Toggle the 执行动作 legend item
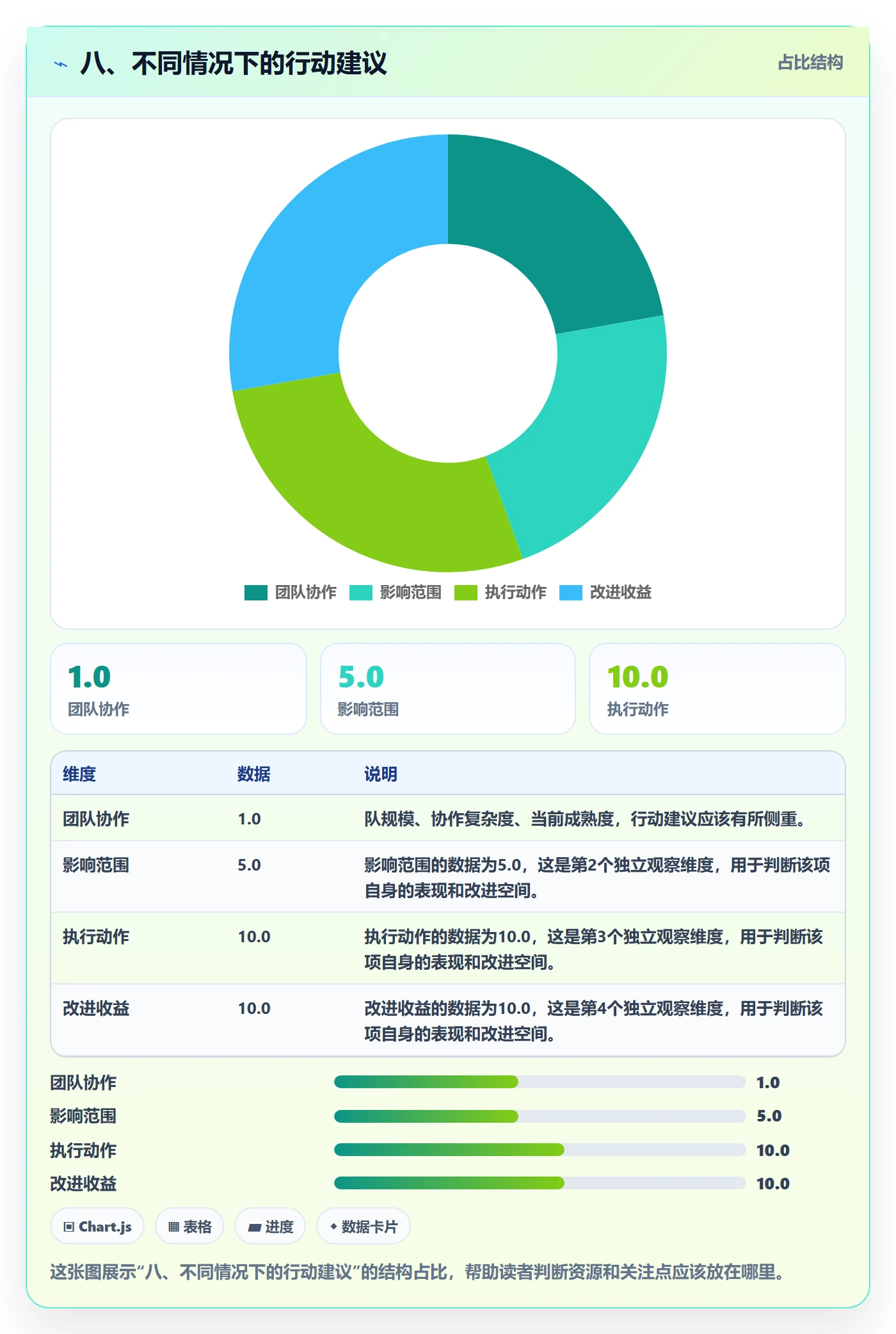 click(500, 592)
